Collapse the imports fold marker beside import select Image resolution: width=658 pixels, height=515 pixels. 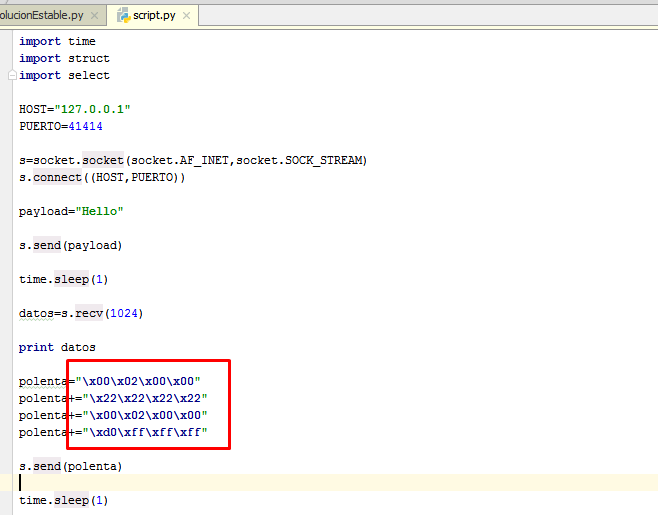point(12,76)
